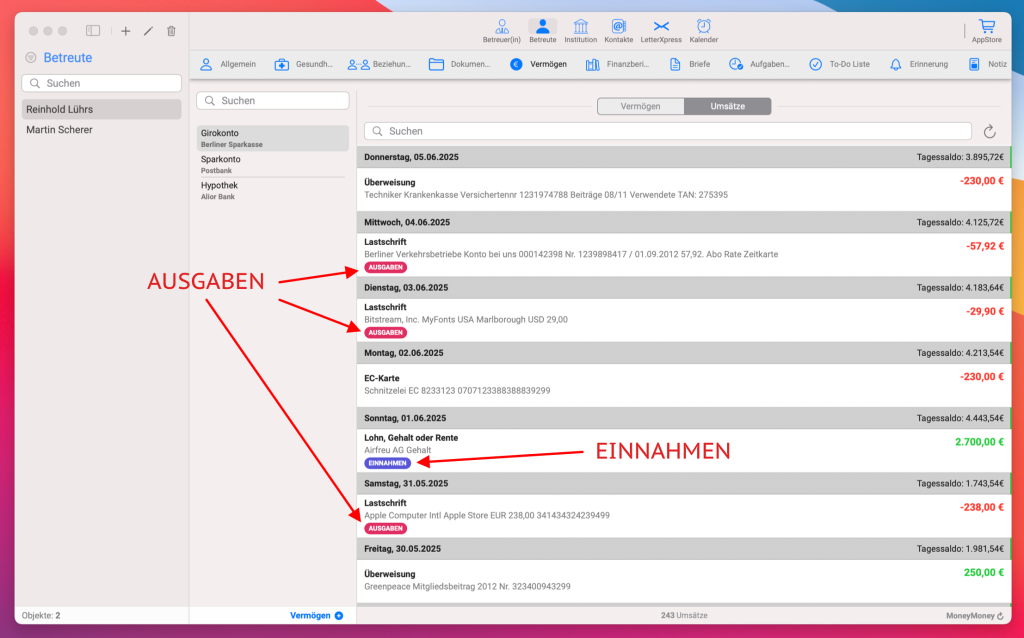Image resolution: width=1024 pixels, height=638 pixels.
Task: Open the Aufgaben section
Action: 760,65
